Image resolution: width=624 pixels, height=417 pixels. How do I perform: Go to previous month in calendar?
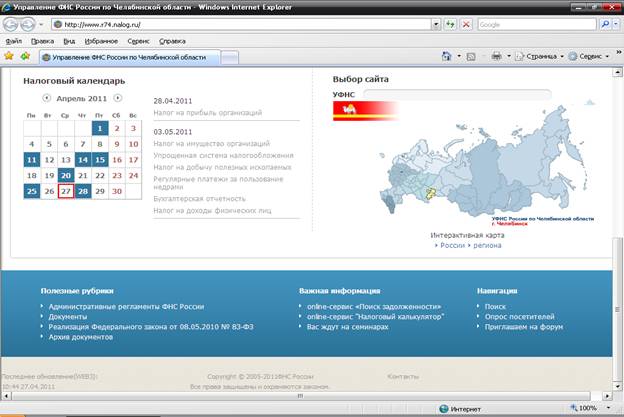point(46,98)
